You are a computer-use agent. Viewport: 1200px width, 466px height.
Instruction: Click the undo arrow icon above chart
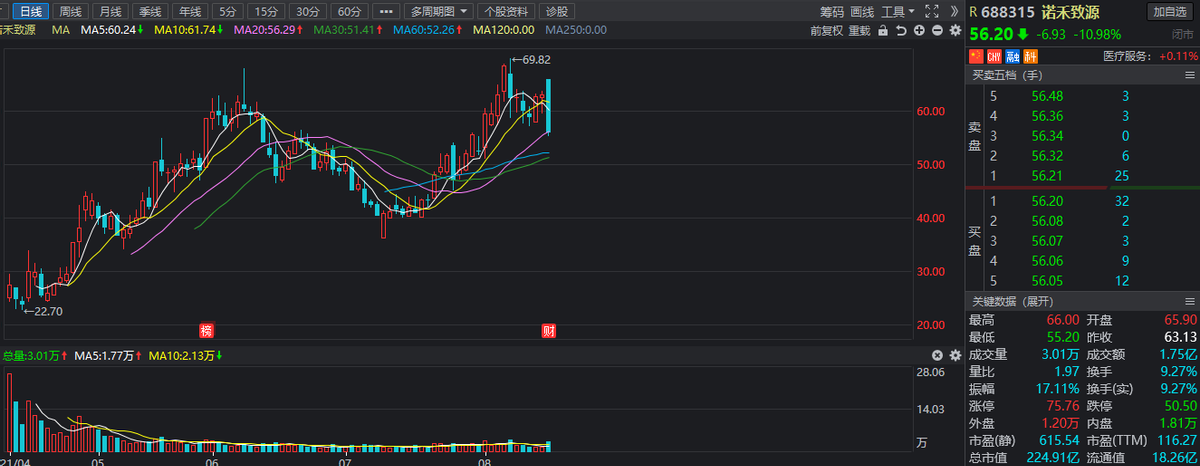(x=903, y=30)
